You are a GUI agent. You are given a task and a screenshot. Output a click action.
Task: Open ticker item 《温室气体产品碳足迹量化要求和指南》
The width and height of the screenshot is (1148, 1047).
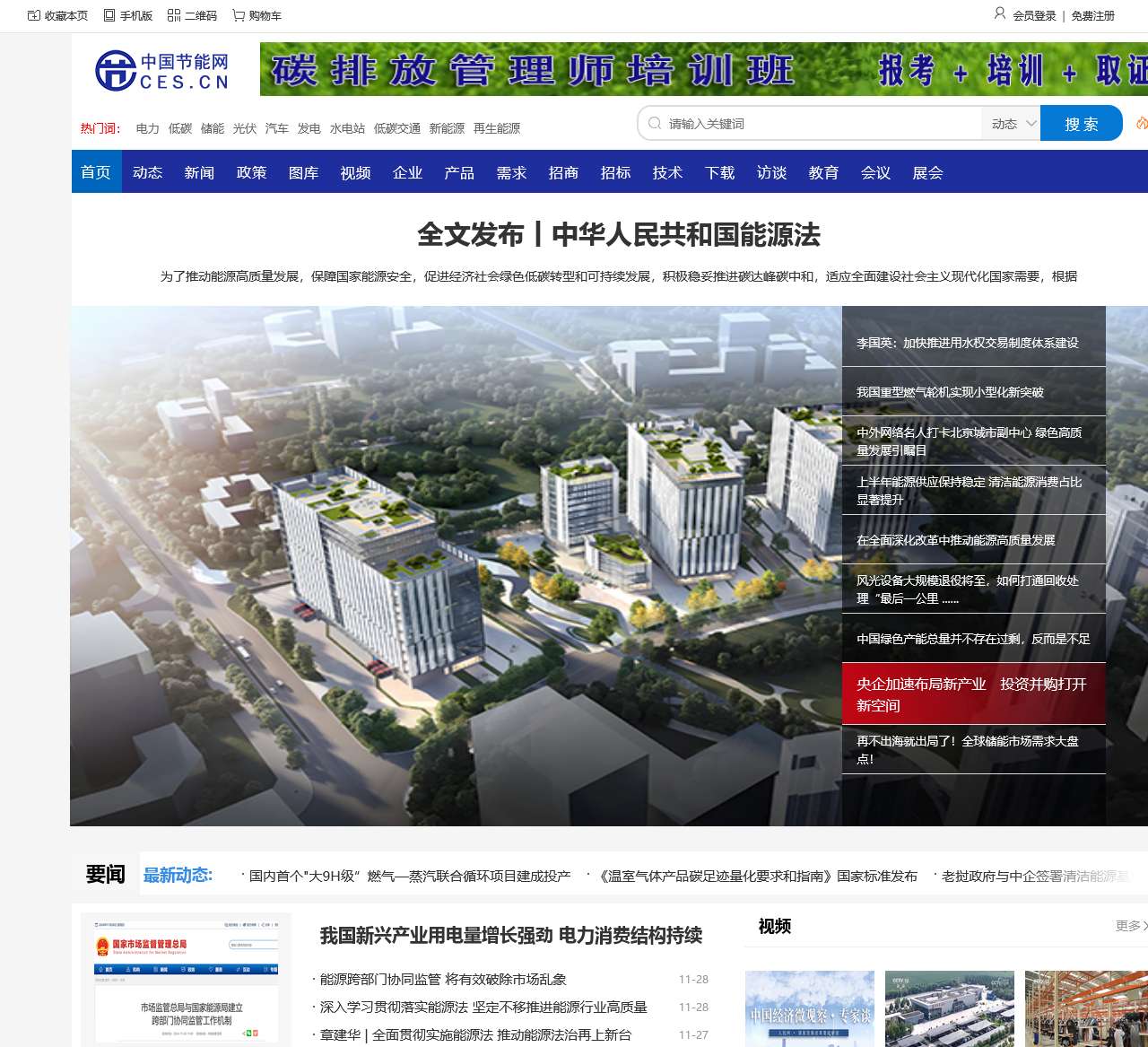(757, 876)
